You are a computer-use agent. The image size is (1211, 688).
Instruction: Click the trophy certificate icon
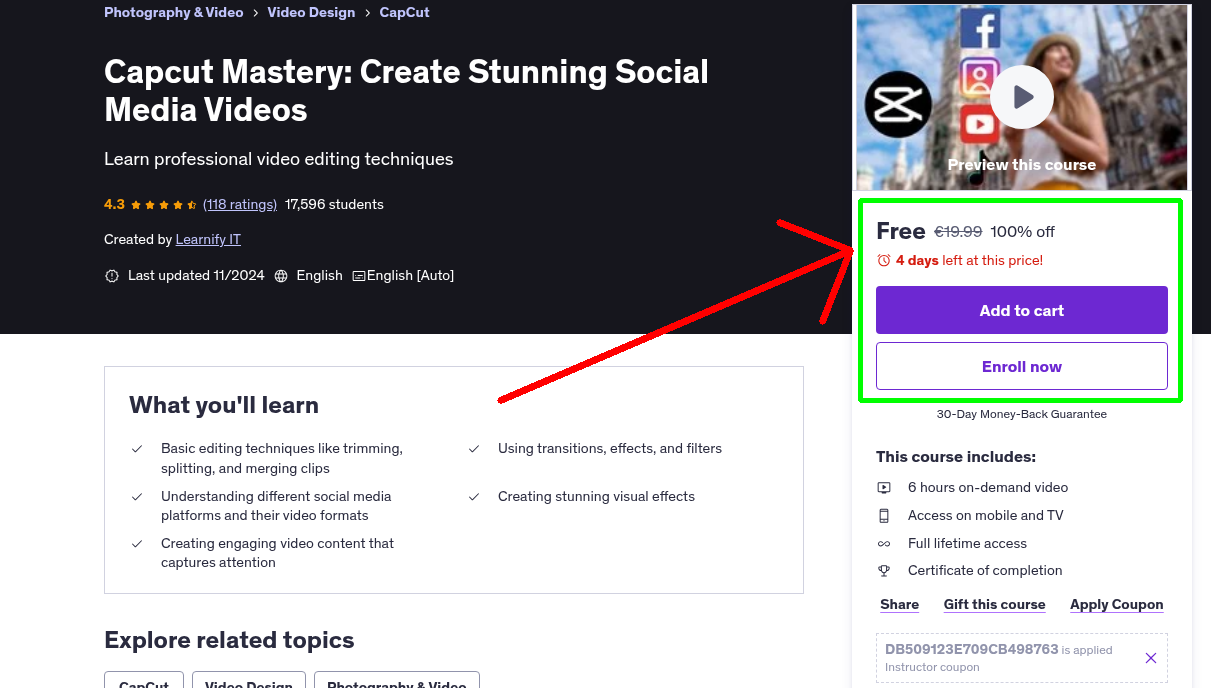(x=884, y=571)
